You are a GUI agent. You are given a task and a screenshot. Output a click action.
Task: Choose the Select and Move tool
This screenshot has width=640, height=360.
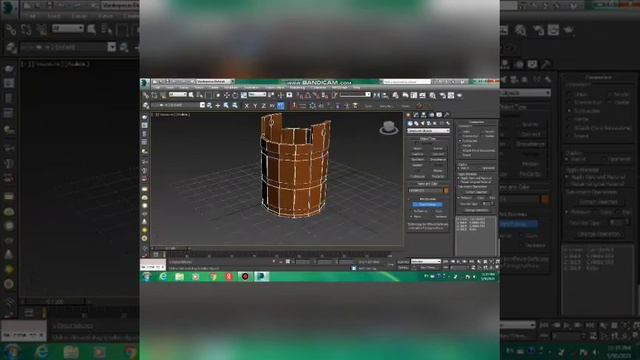click(x=227, y=95)
